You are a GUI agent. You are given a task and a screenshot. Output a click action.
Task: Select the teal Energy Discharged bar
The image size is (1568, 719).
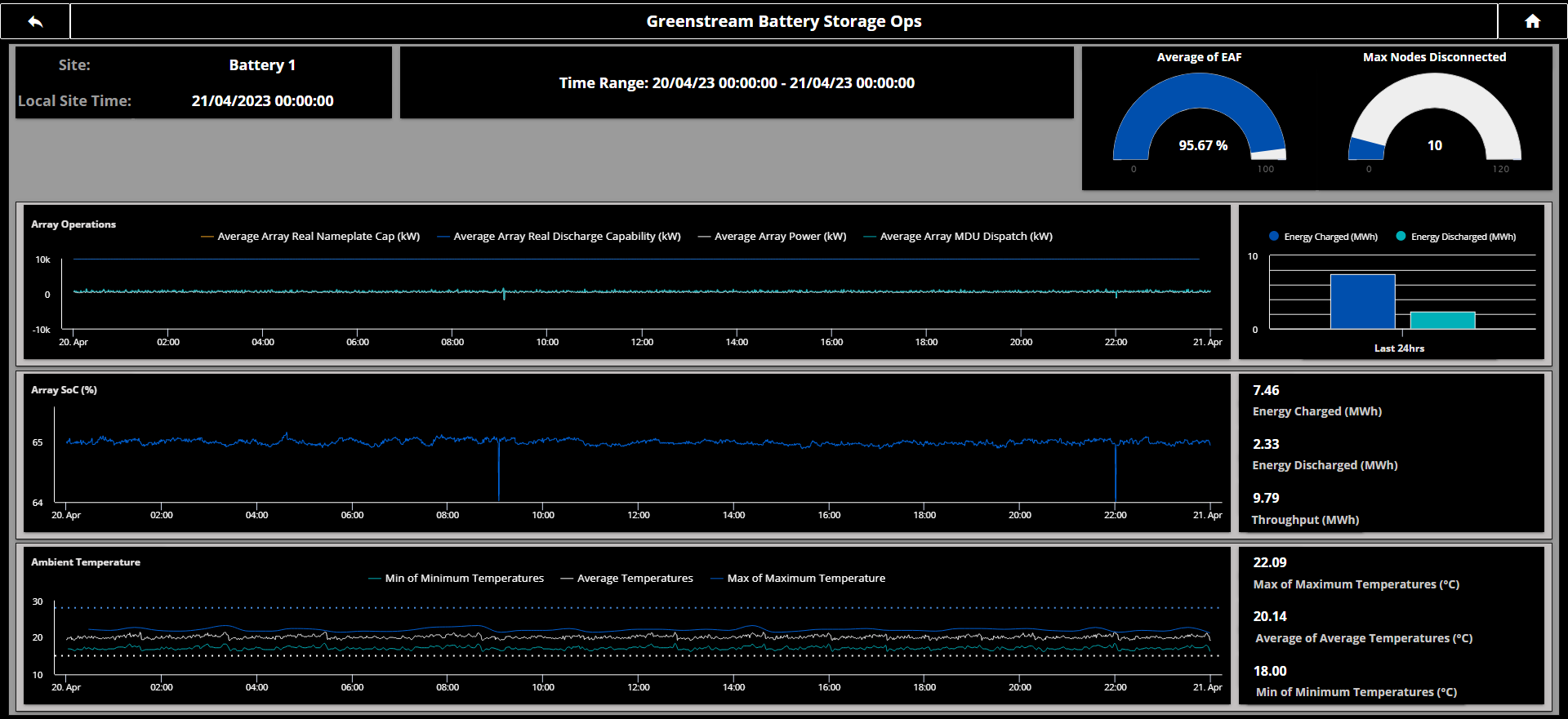1442,321
